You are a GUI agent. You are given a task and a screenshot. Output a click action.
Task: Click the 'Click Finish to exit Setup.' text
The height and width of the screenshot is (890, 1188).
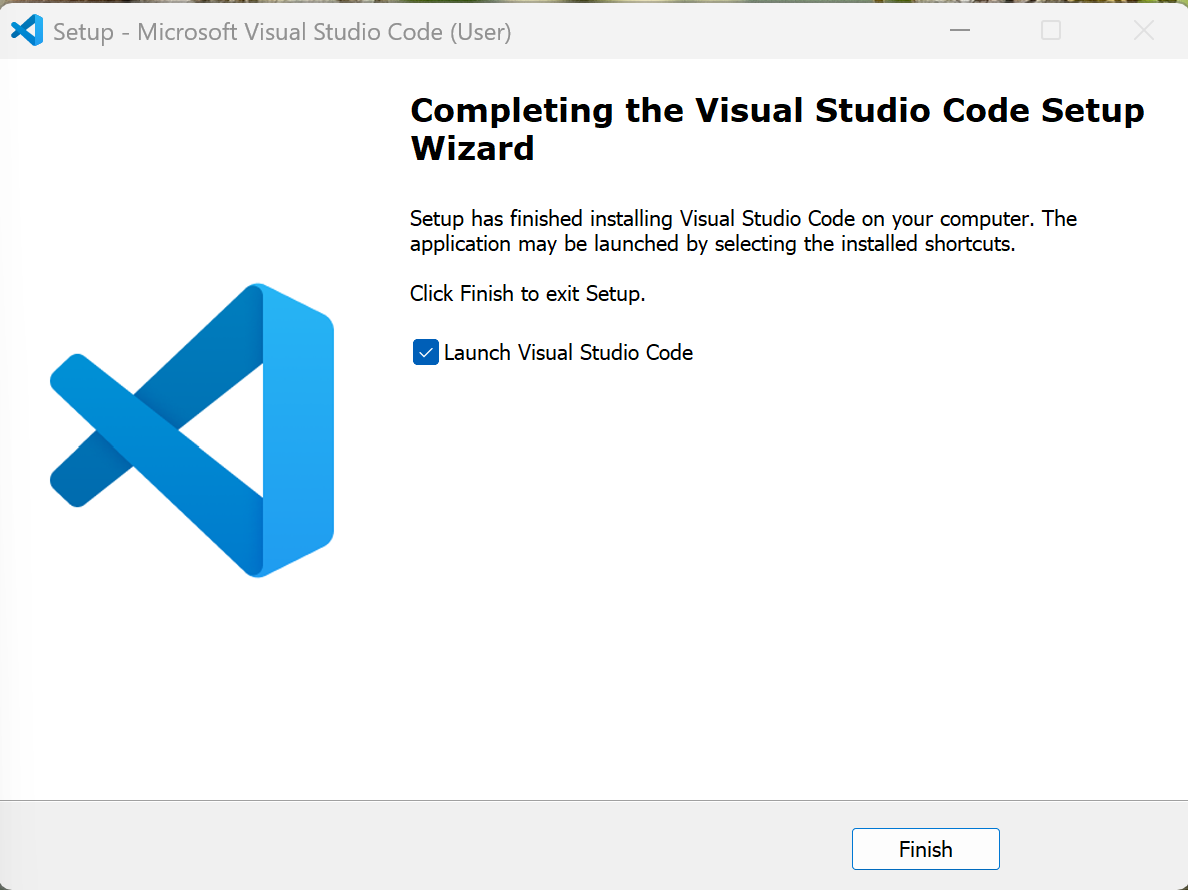pyautogui.click(x=527, y=293)
